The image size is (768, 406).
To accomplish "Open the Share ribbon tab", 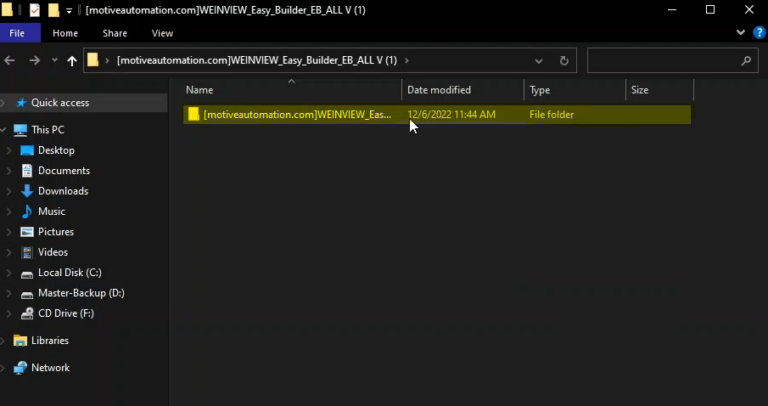I will pyautogui.click(x=115, y=33).
